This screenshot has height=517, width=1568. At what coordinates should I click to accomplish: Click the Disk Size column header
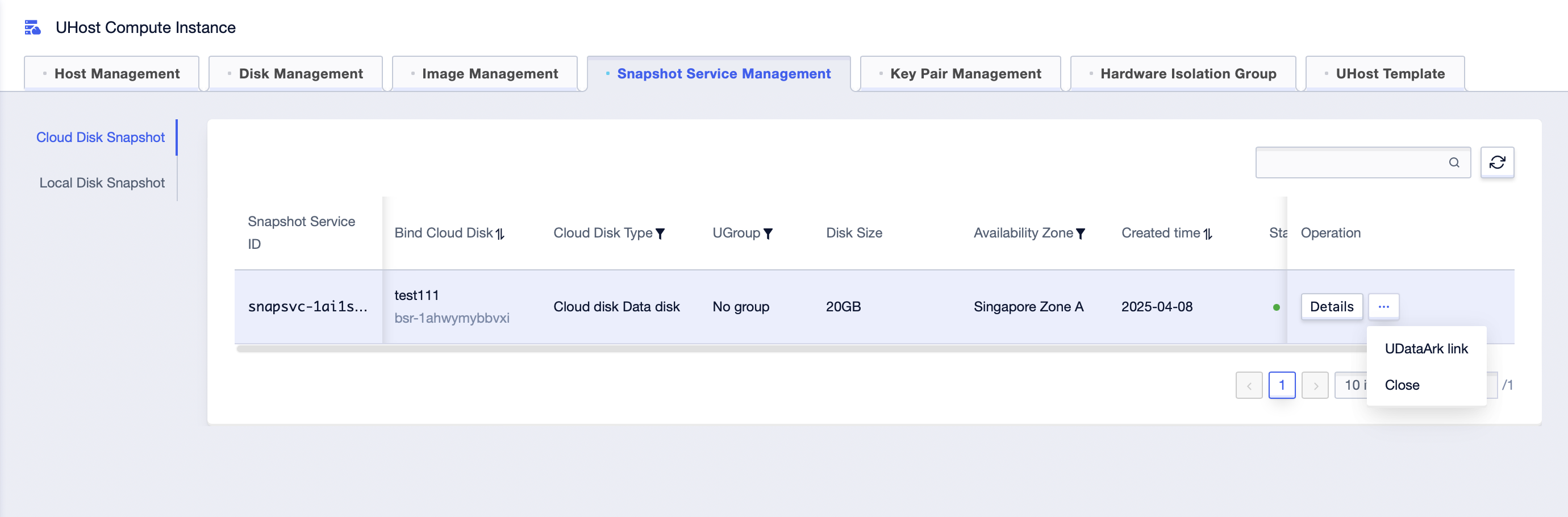[854, 234]
